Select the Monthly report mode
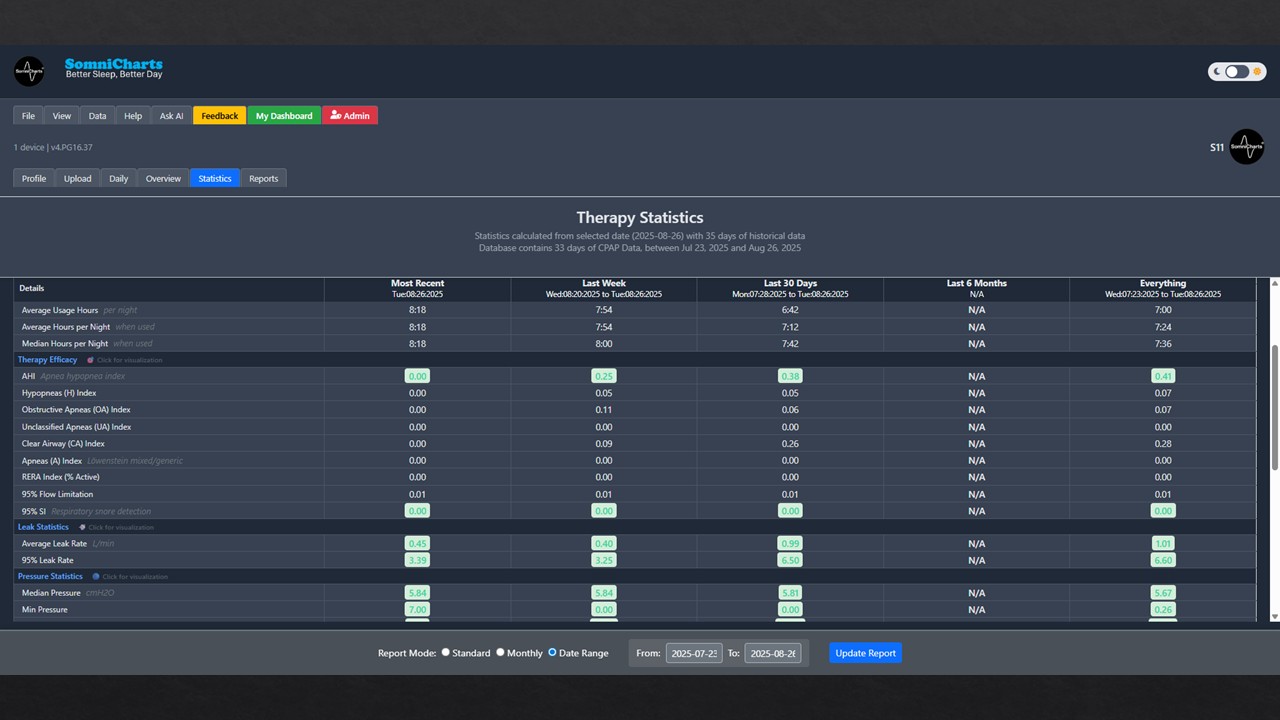The height and width of the screenshot is (720, 1280). tap(501, 653)
